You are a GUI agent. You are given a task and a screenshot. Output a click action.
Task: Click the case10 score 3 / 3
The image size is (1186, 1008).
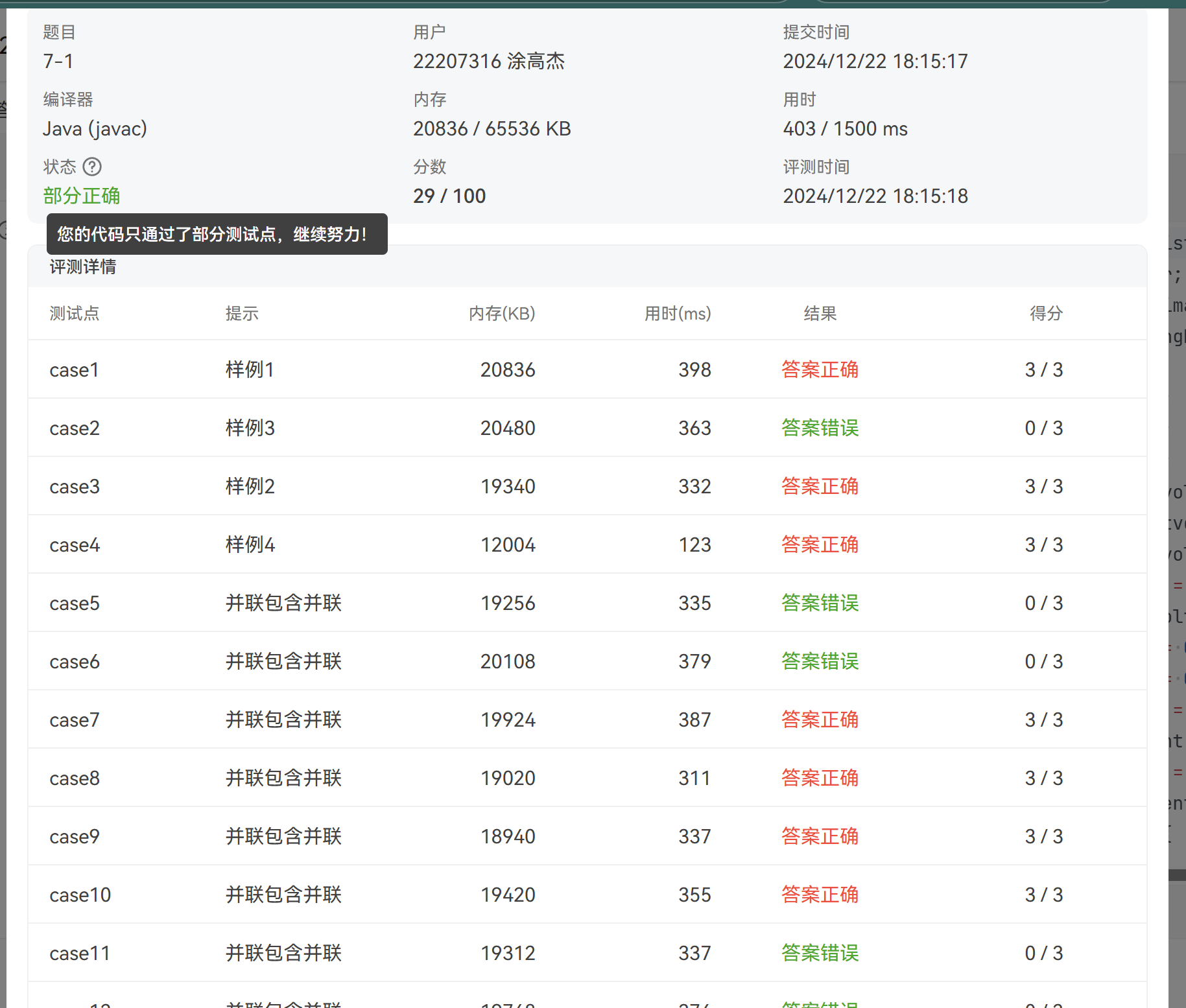point(1044,895)
